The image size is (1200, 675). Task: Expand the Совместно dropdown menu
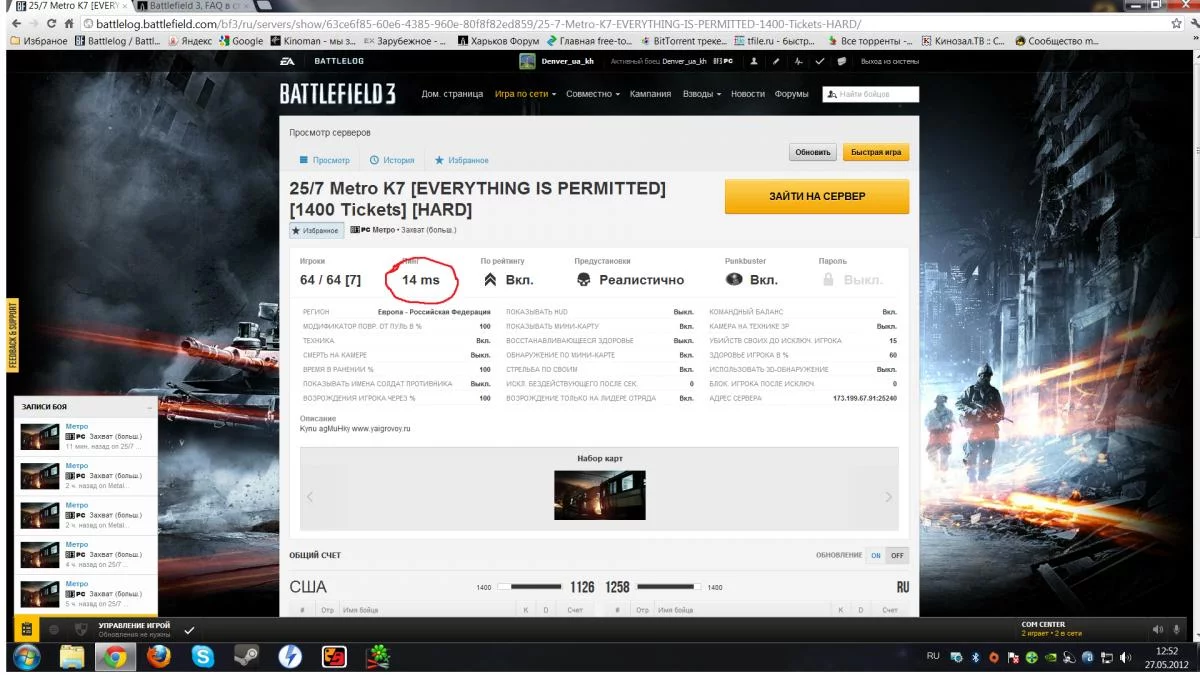[x=592, y=94]
